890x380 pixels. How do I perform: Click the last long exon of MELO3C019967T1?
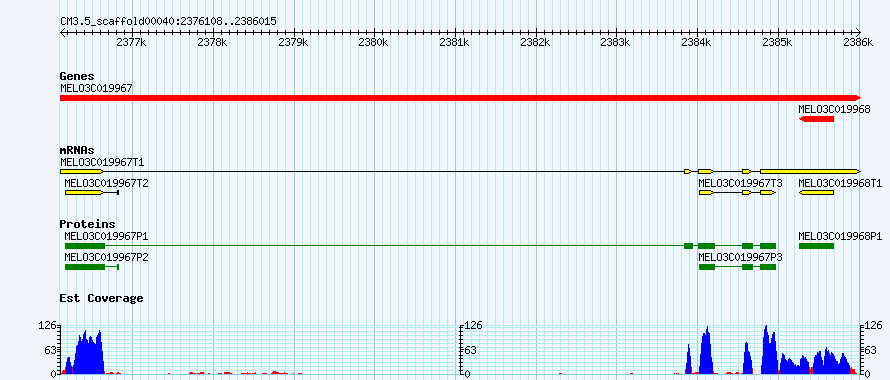click(x=811, y=172)
